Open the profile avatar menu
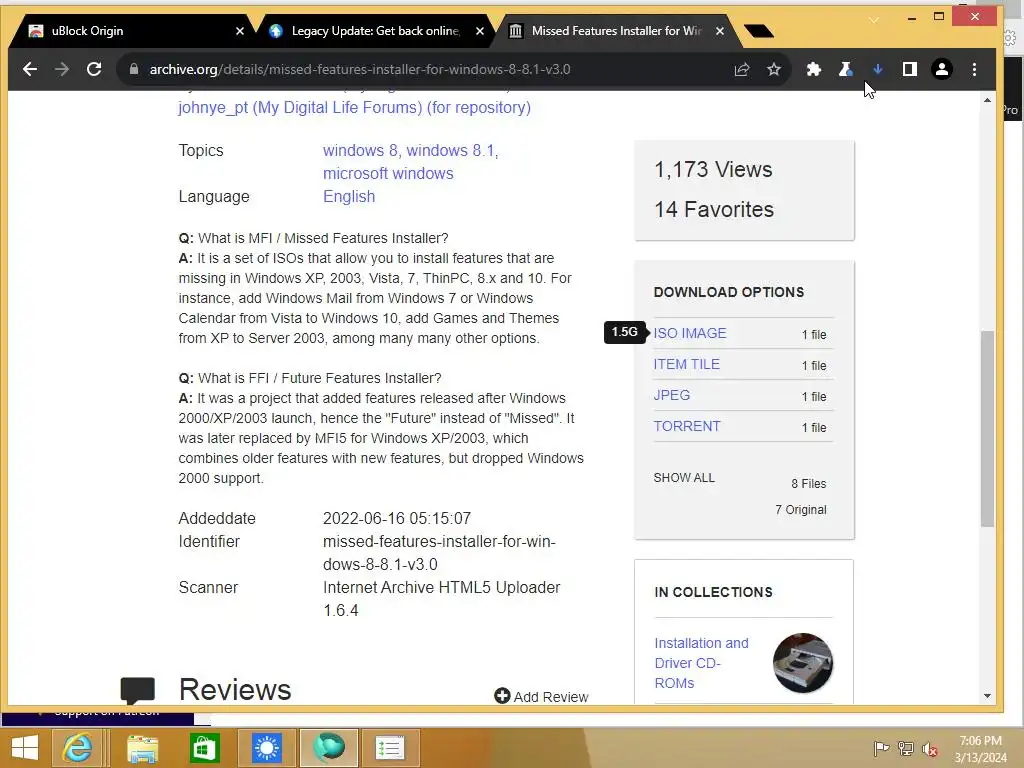The height and width of the screenshot is (768, 1024). (x=942, y=69)
